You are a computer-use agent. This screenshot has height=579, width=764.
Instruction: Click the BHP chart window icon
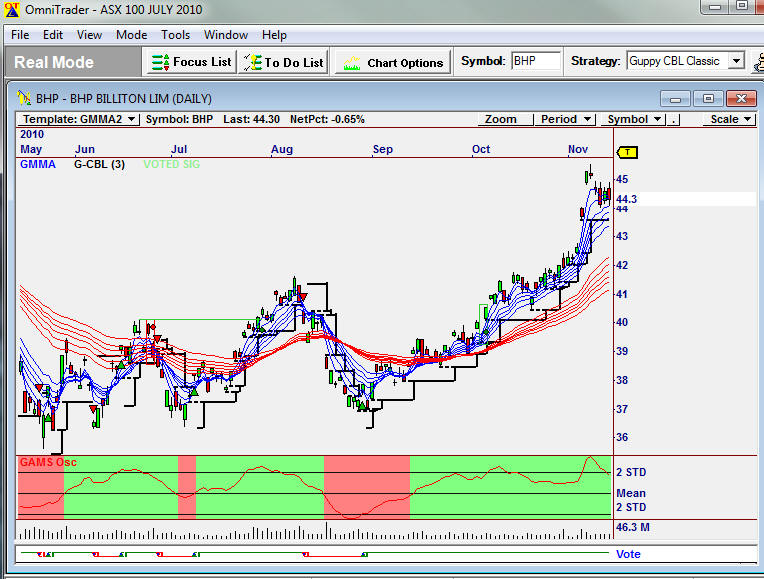[24, 98]
